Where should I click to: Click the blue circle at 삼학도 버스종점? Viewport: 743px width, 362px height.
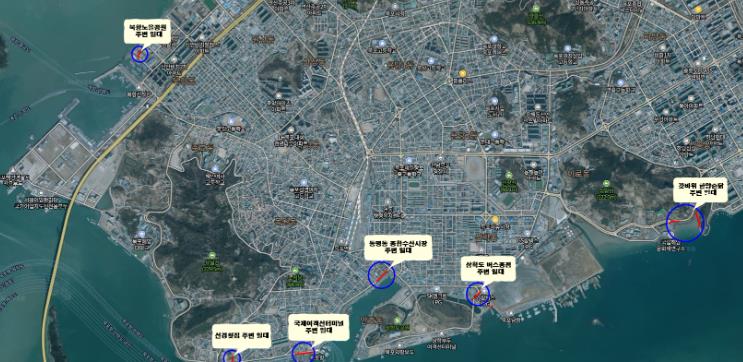click(x=478, y=294)
